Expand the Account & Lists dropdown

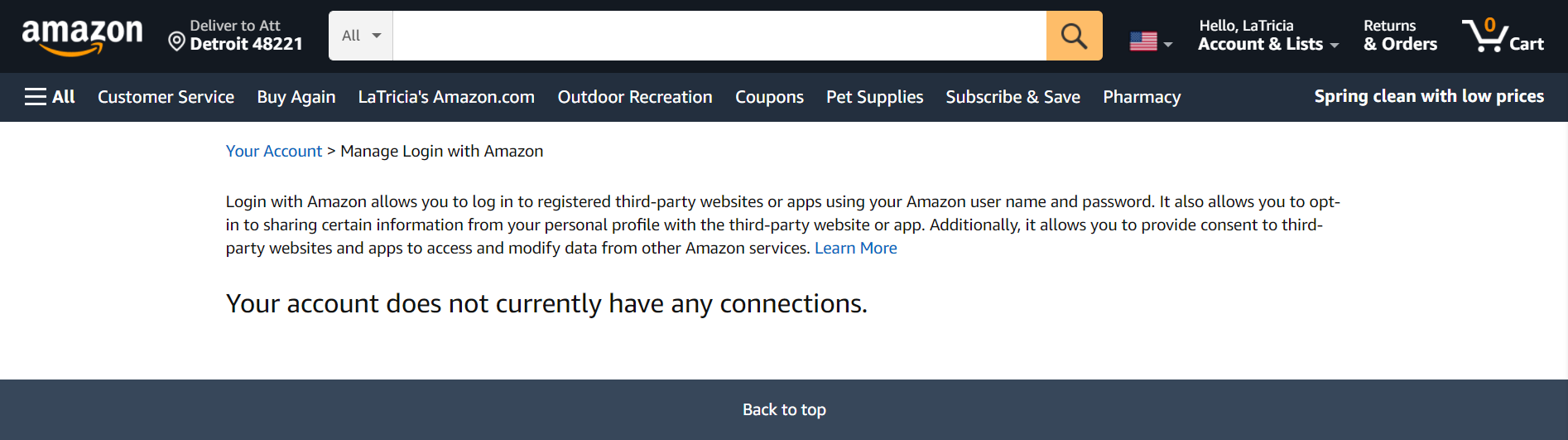click(x=1267, y=36)
